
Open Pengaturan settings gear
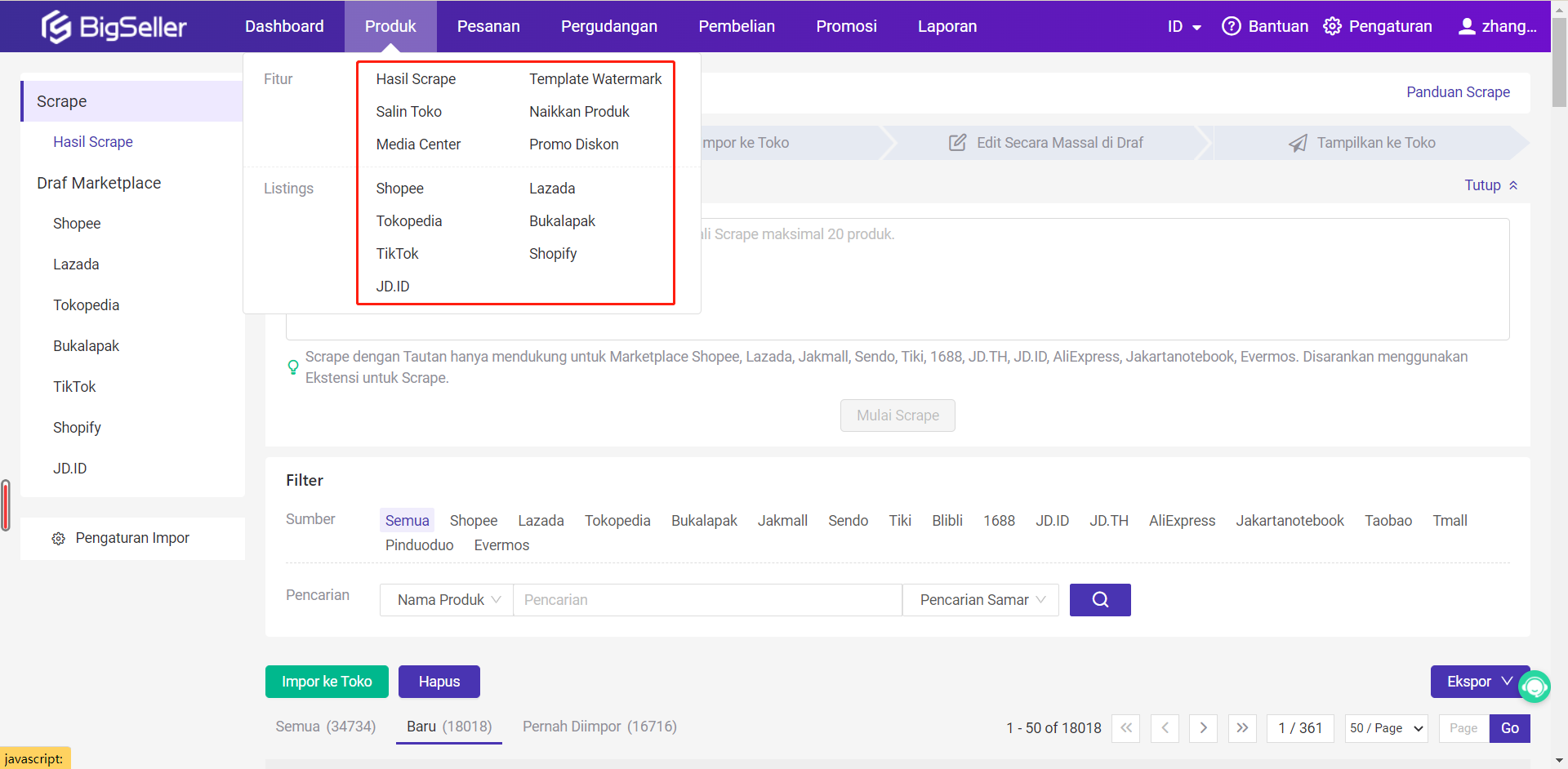click(1332, 26)
